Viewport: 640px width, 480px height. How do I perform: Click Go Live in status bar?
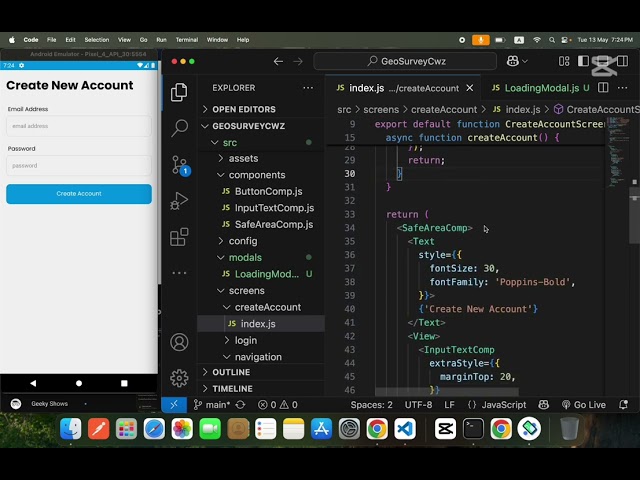tap(584, 404)
